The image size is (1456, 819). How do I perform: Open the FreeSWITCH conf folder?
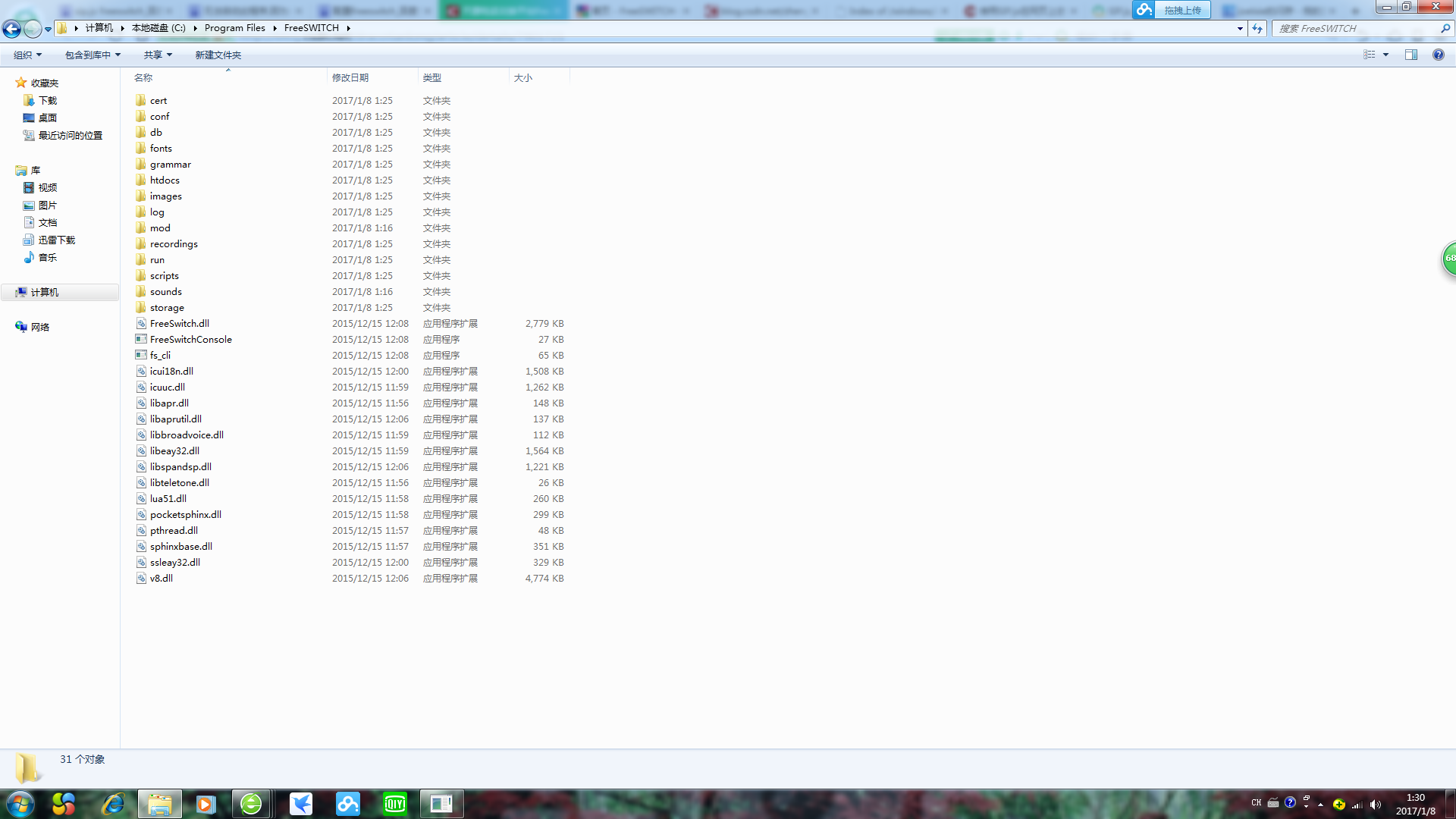[x=159, y=116]
